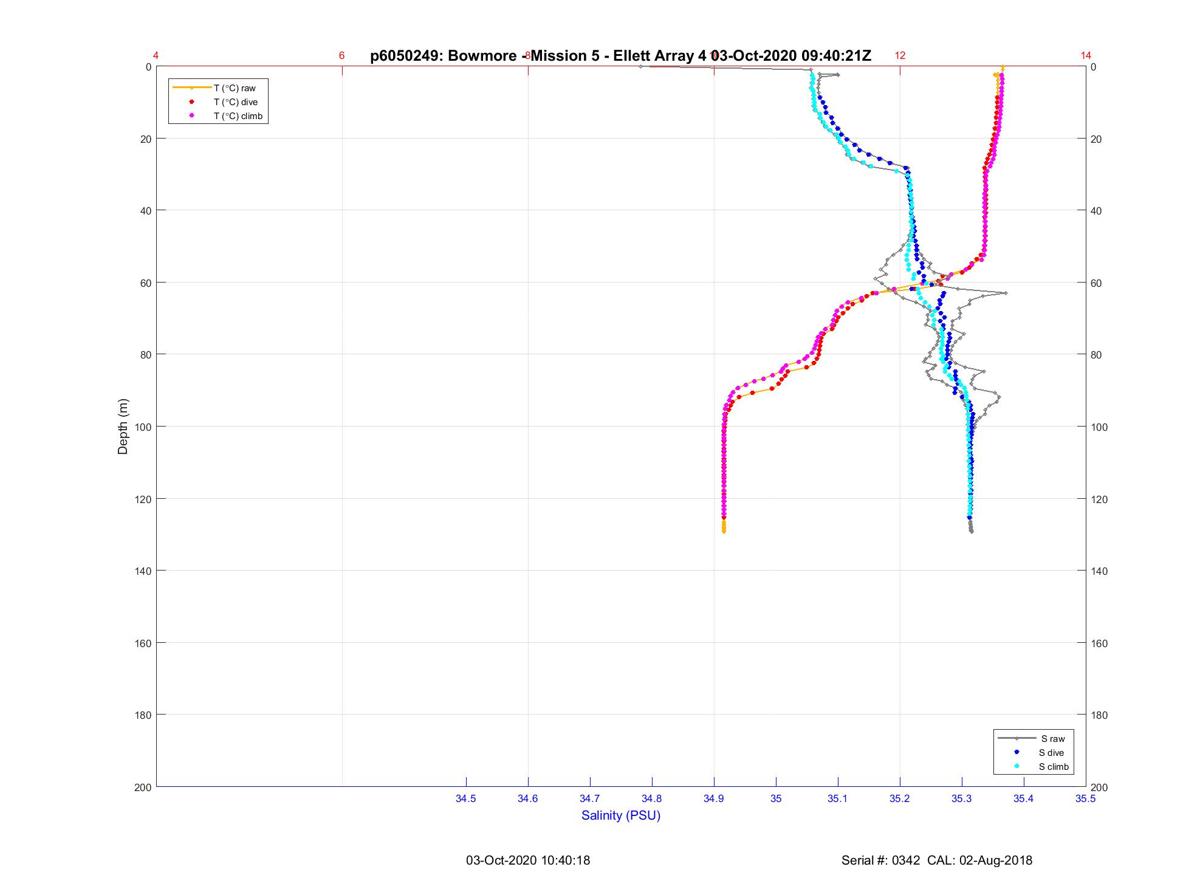Image resolution: width=1200 pixels, height=885 pixels.
Task: Click the 34.8 salinity tick label
Action: [652, 799]
